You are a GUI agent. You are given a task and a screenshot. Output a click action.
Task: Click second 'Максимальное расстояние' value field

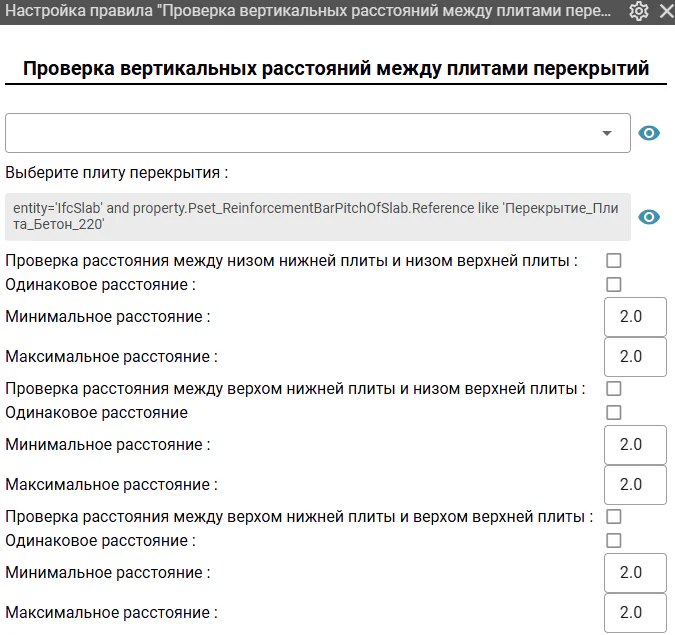click(635, 485)
